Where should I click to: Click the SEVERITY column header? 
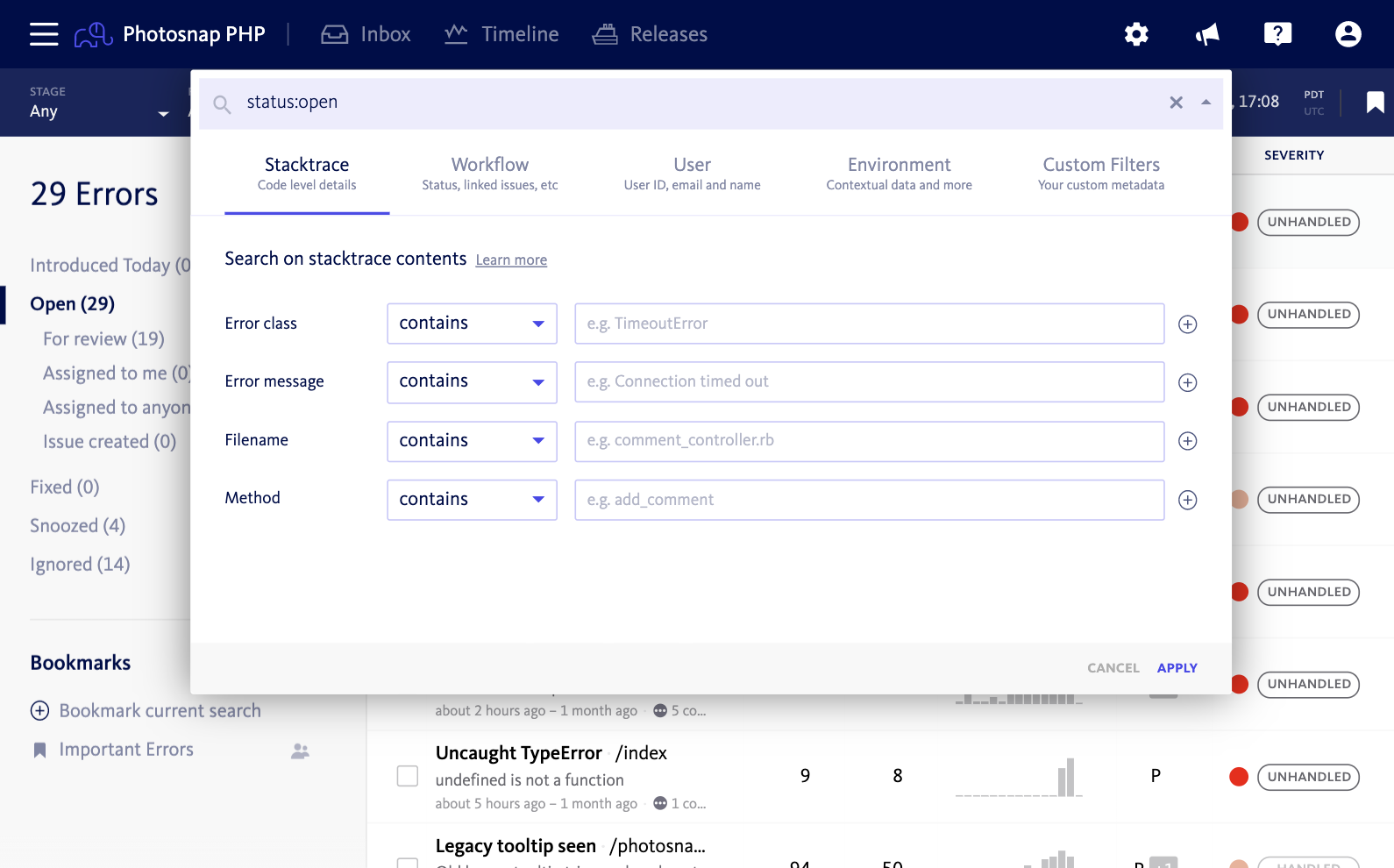(x=1294, y=155)
